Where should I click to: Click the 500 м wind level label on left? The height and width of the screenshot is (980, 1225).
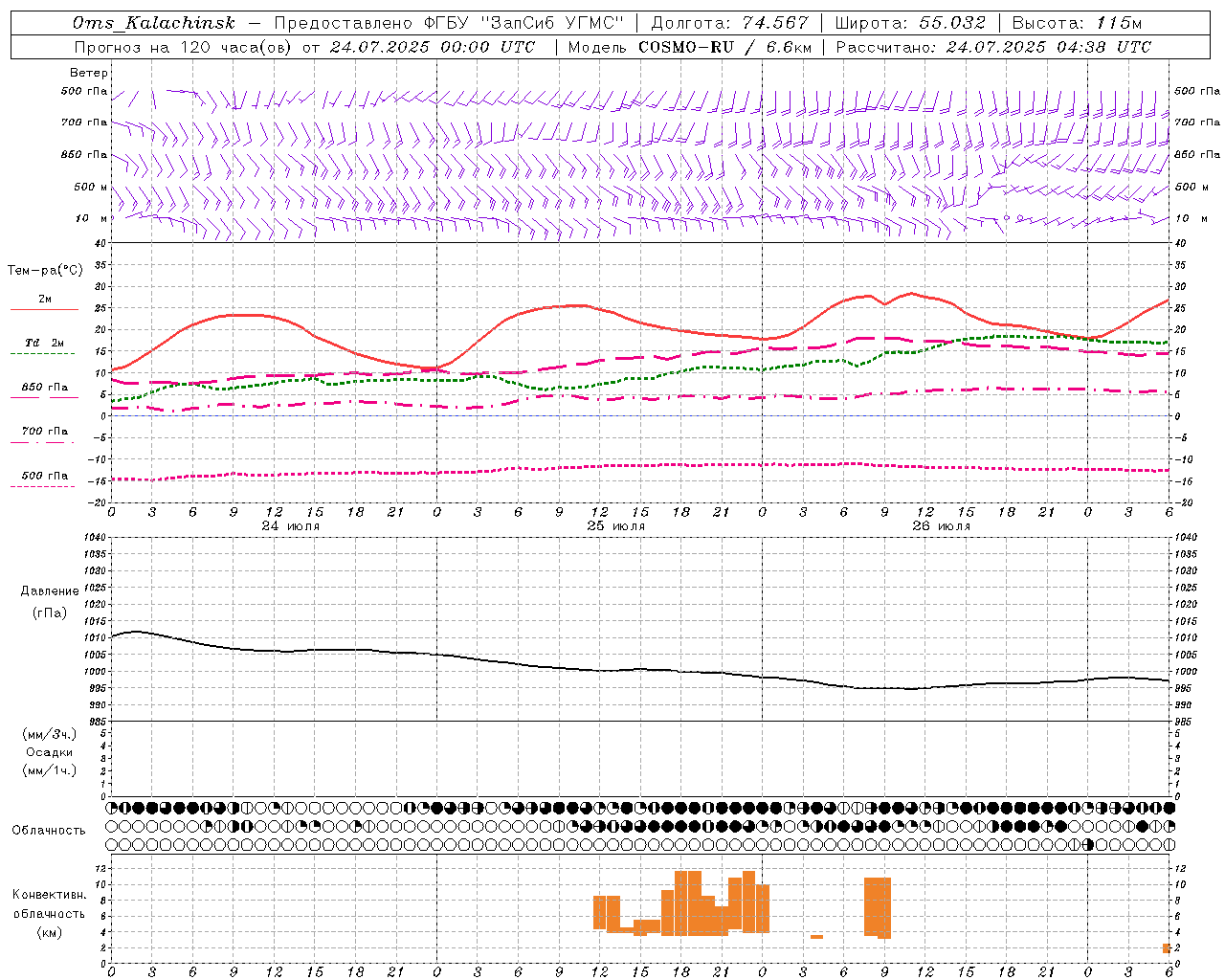click(x=92, y=187)
